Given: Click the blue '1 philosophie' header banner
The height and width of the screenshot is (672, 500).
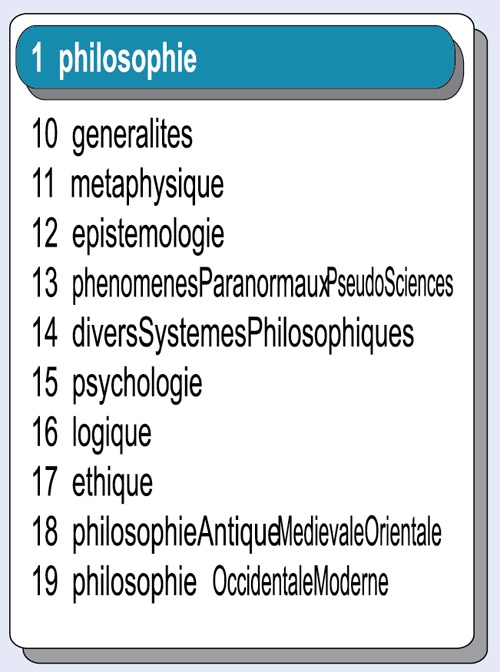Looking at the screenshot, I should (x=235, y=57).
